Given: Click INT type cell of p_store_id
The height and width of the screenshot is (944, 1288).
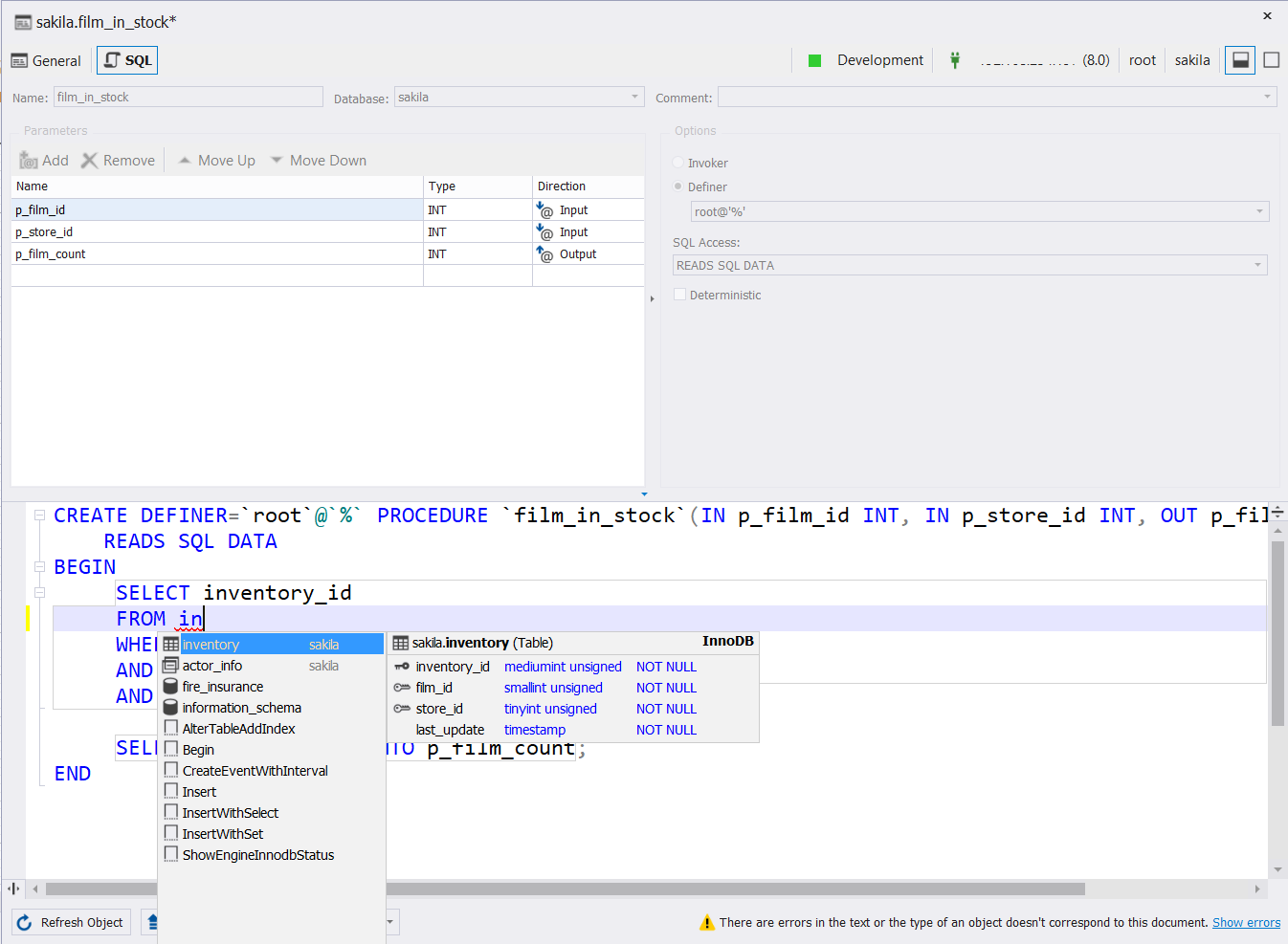Looking at the screenshot, I should pos(477,231).
